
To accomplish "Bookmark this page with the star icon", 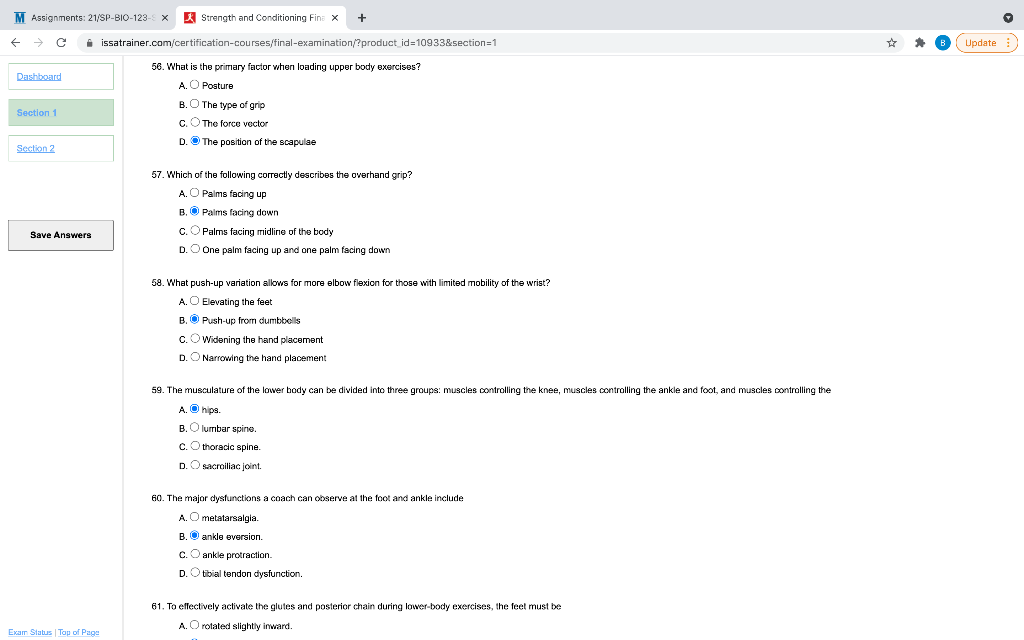I will click(891, 42).
